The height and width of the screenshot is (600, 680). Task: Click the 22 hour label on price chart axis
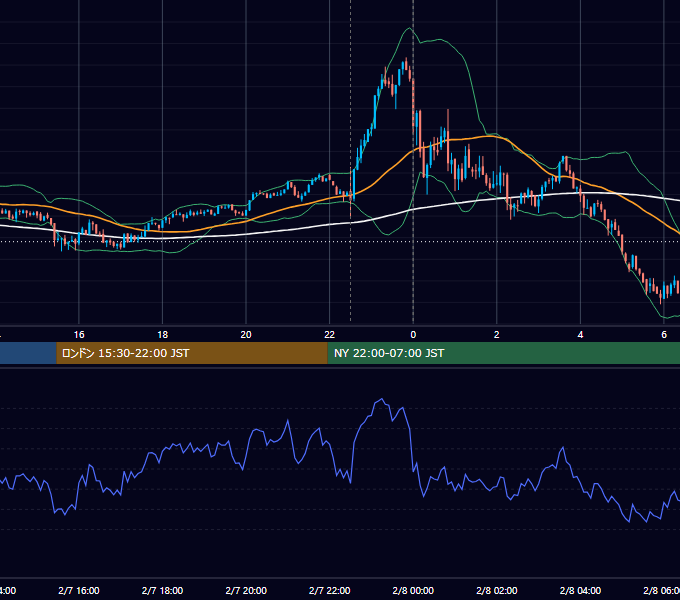[x=330, y=335]
